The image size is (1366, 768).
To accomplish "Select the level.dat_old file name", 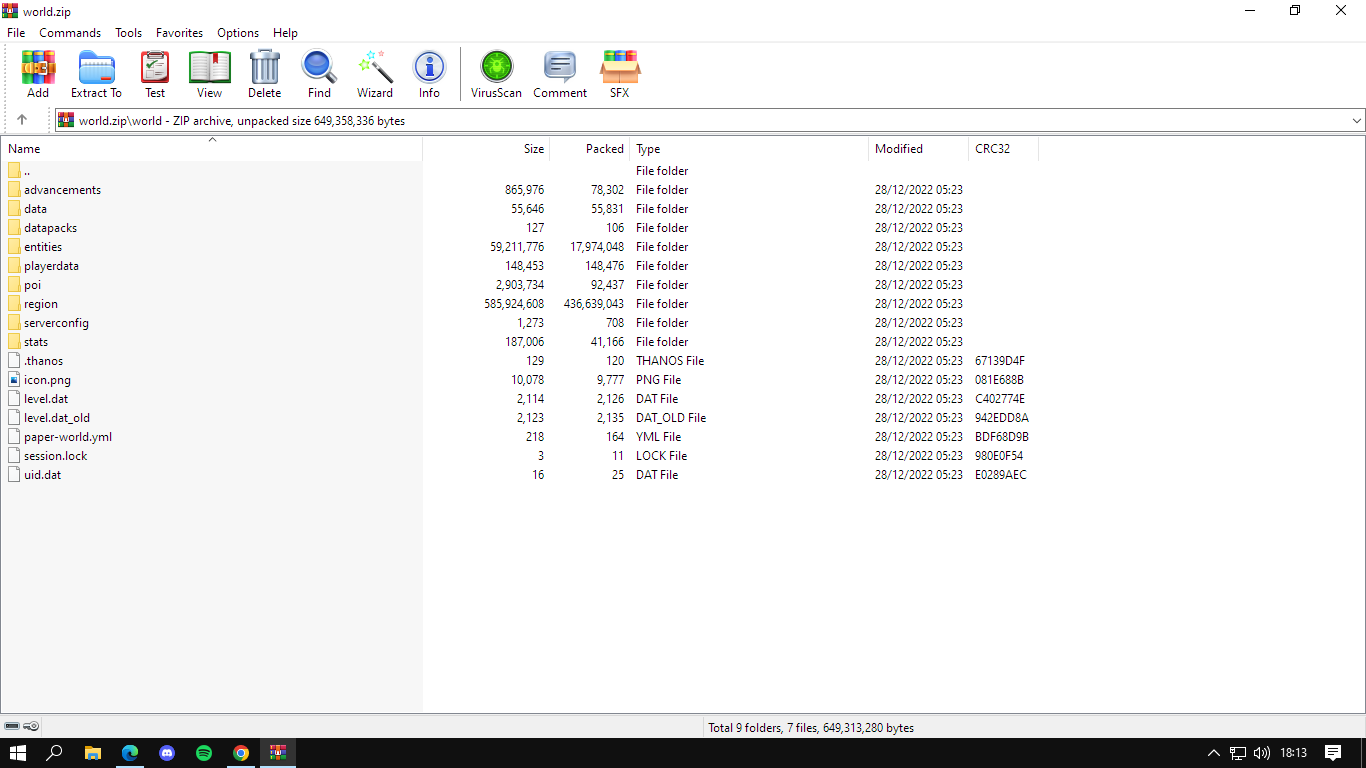I will (x=57, y=418).
